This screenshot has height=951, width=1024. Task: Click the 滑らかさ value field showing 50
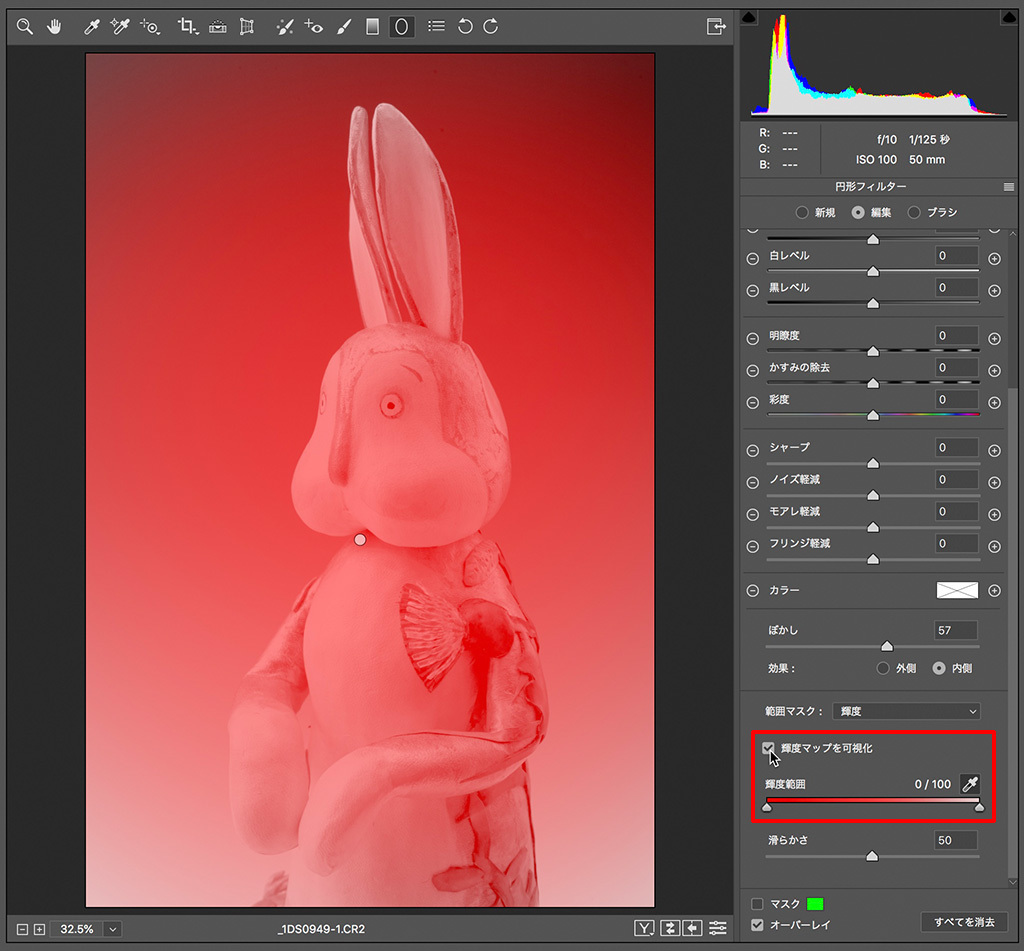pos(956,840)
